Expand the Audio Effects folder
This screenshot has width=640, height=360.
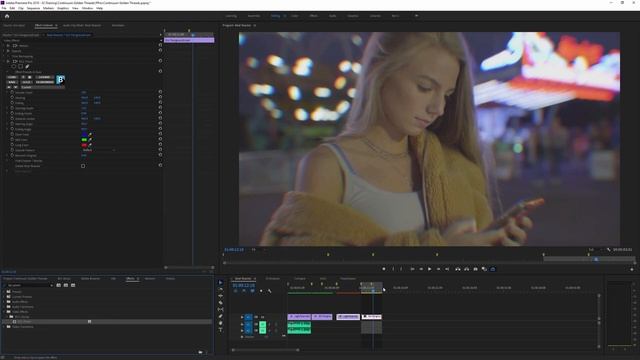pyautogui.click(x=4, y=302)
